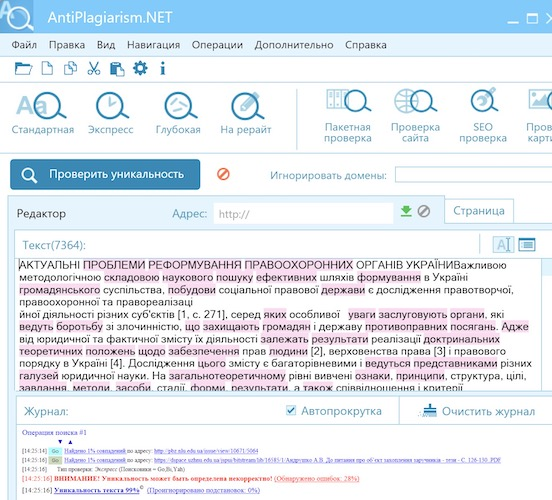
Task: Switch to the list view icon
Action: 527,244
